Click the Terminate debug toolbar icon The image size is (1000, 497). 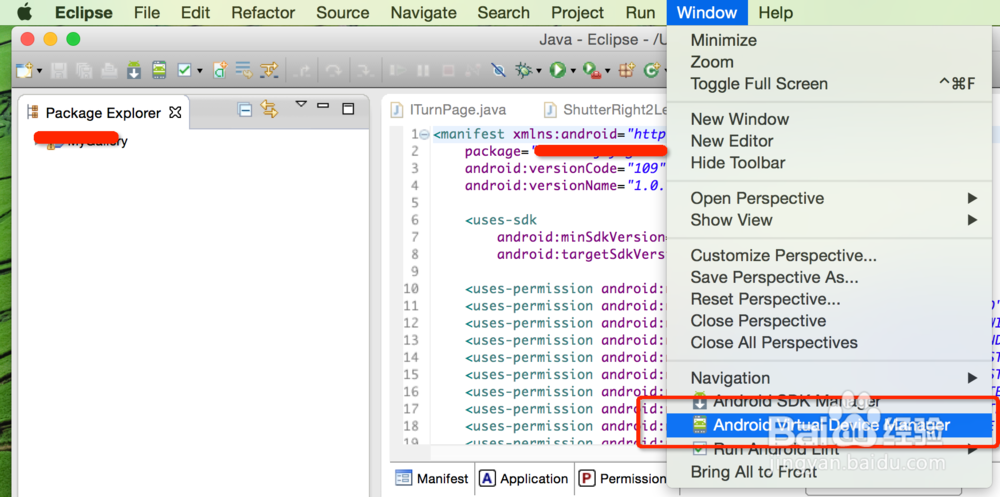[x=448, y=70]
